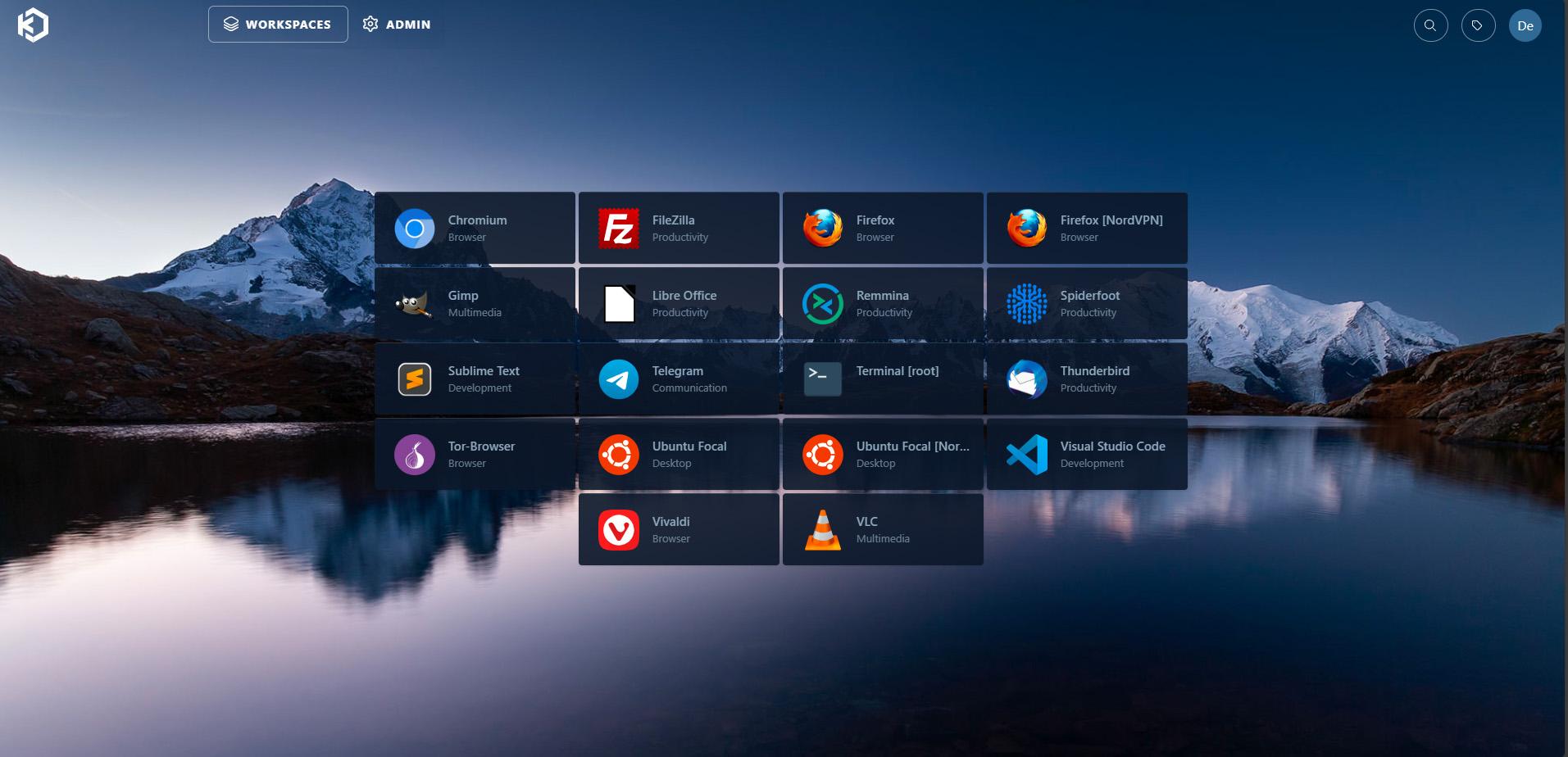Launch the Chromium browser workspace

click(x=475, y=228)
